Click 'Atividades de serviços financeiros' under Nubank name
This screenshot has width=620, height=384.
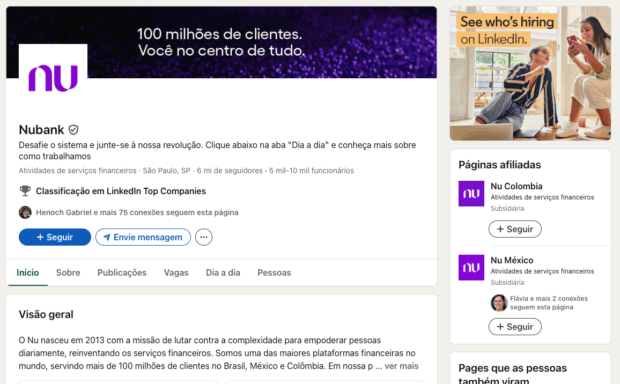tap(78, 170)
